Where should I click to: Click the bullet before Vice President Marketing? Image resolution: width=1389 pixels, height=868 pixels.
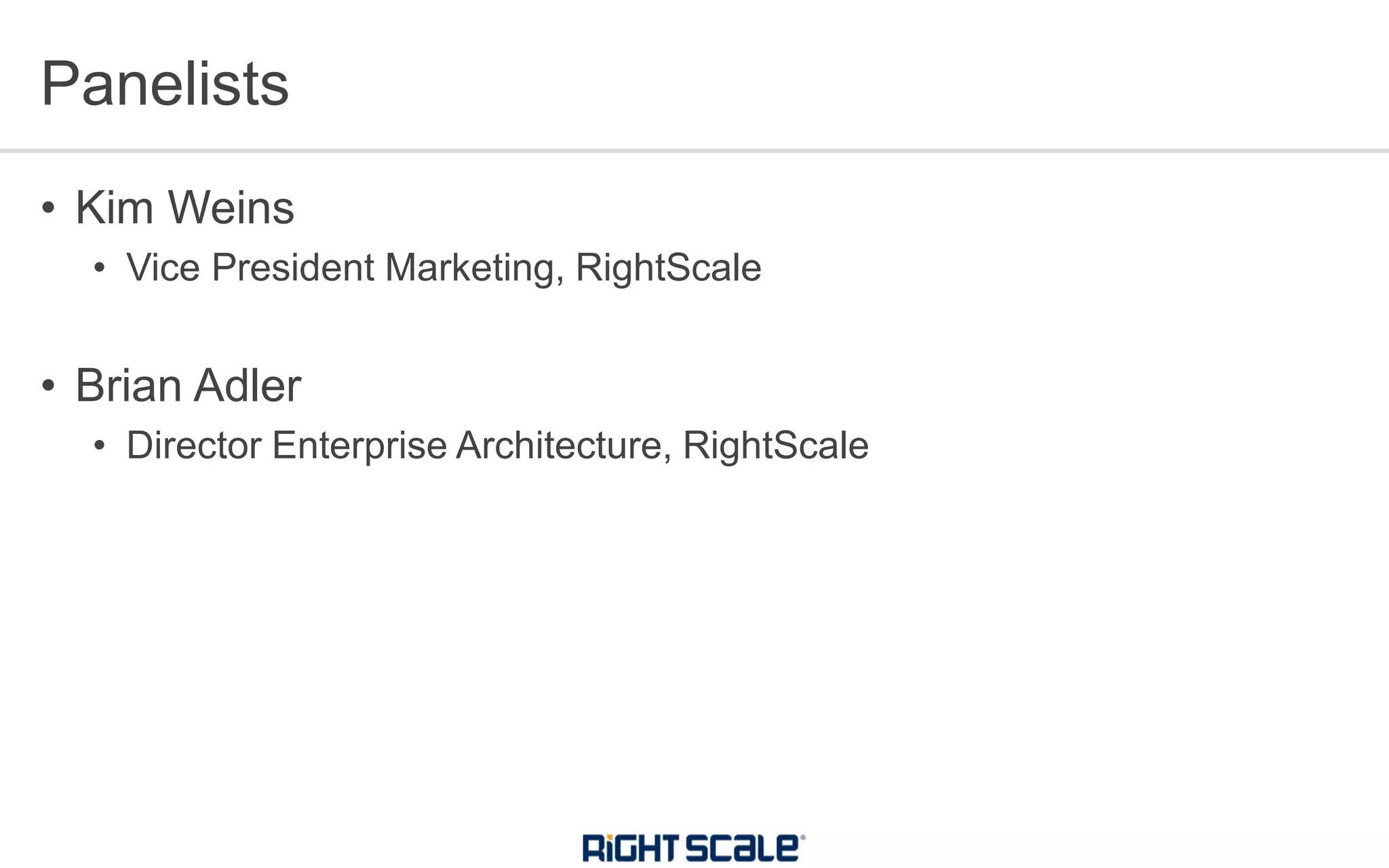pyautogui.click(x=100, y=268)
